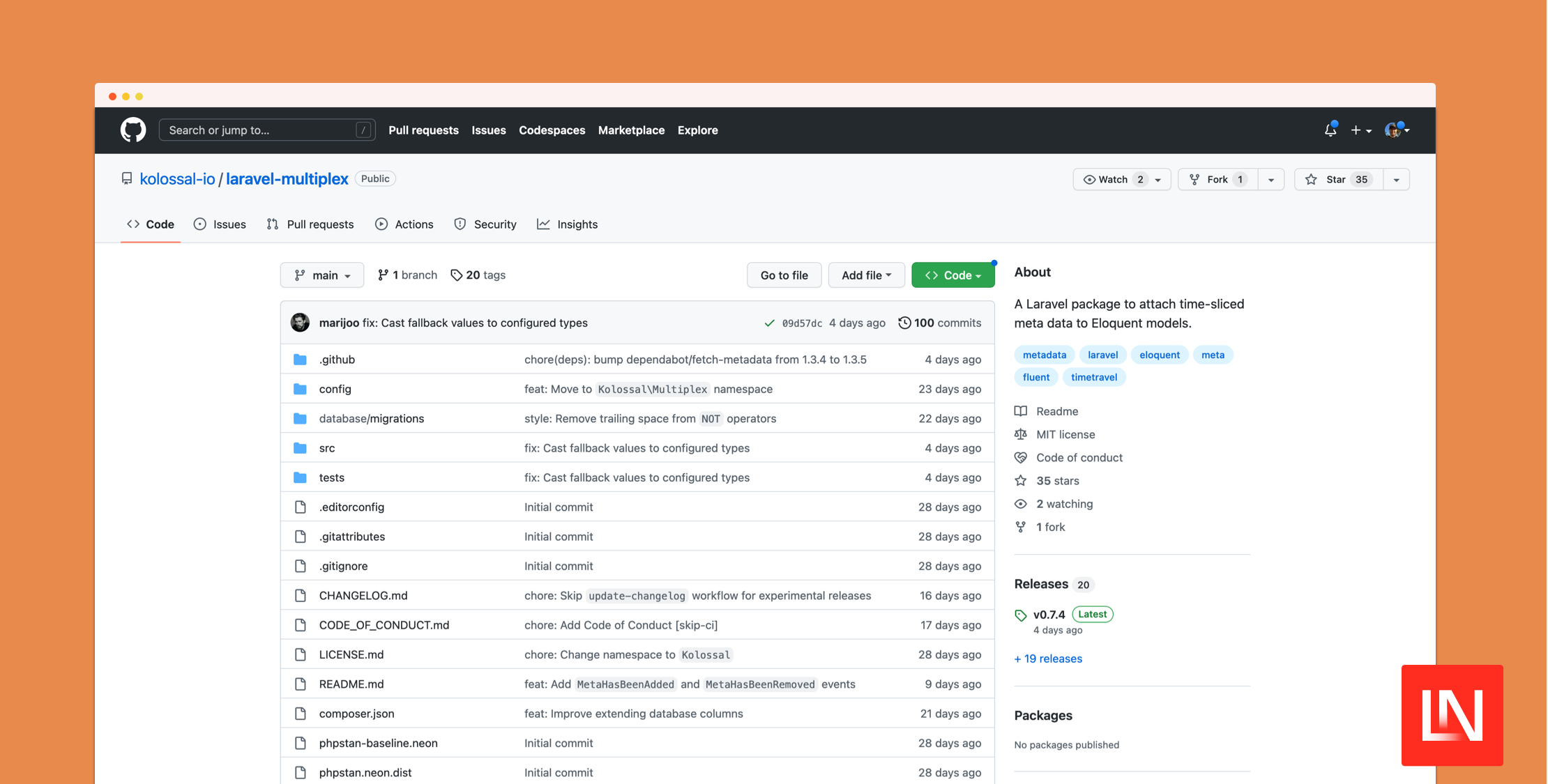Screen dimensions: 1548x784
Task: Open the phpstan-baseline.neon file
Action: (x=379, y=744)
